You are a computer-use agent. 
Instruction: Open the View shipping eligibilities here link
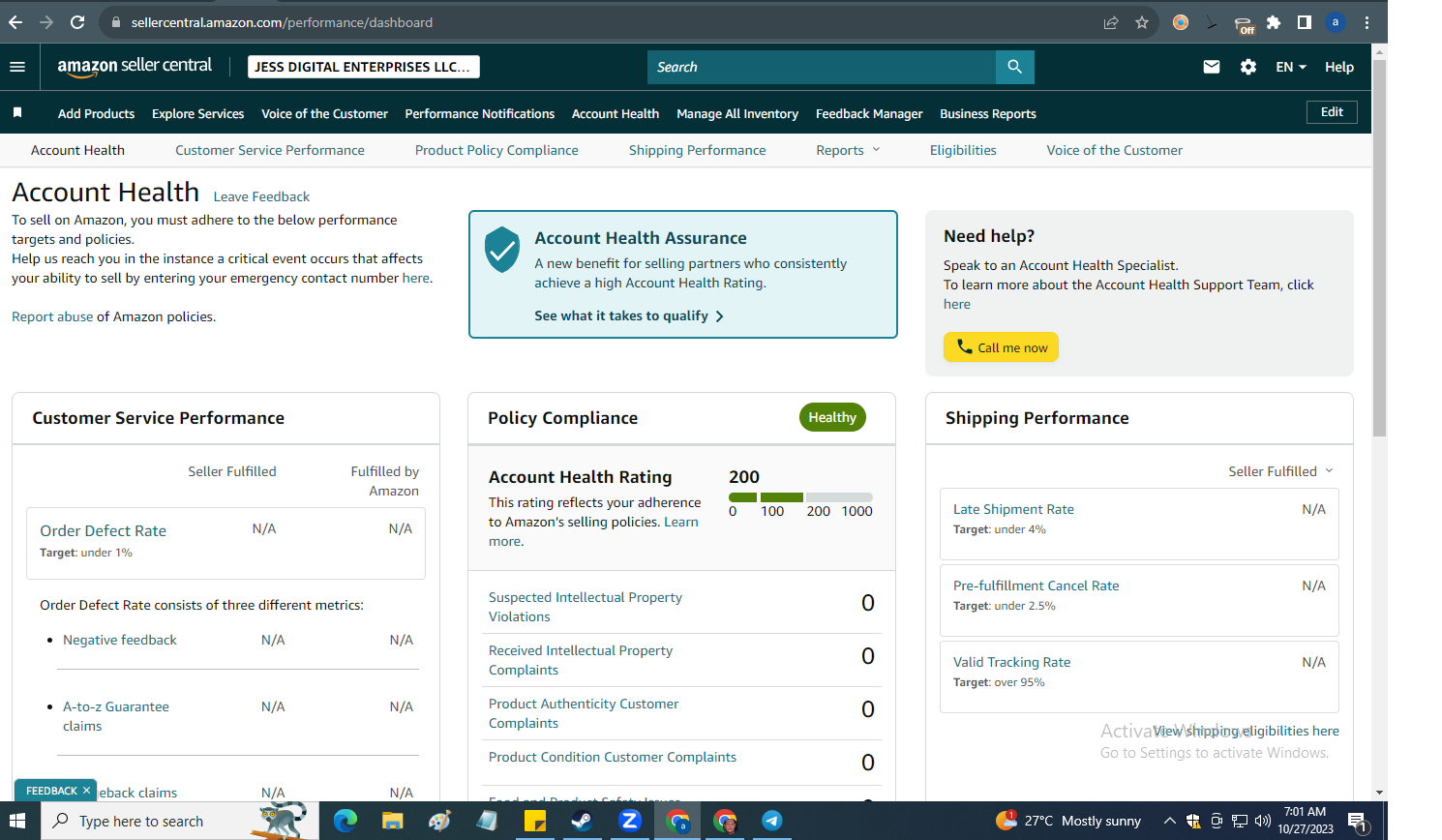click(x=1246, y=731)
